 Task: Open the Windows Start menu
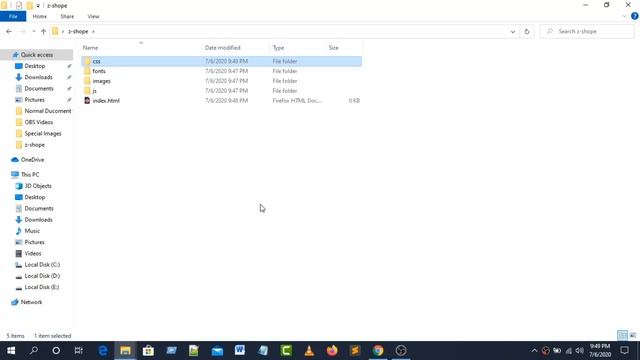pyautogui.click(x=11, y=351)
